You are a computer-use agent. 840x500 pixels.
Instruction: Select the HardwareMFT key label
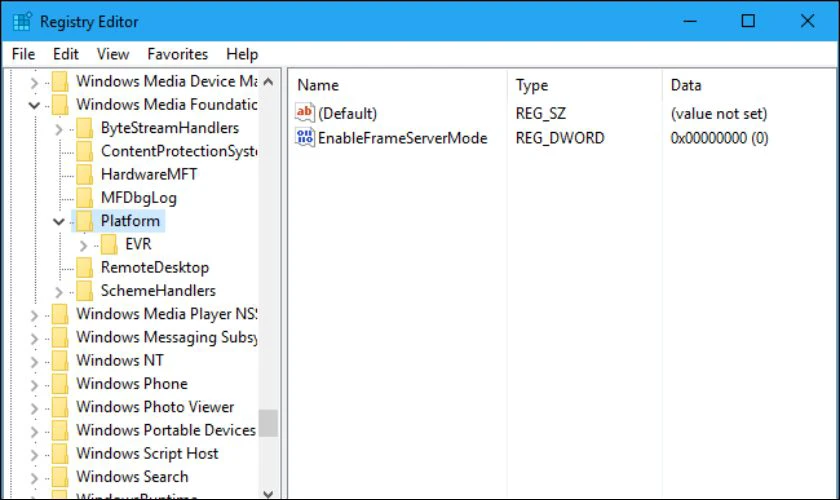[149, 174]
